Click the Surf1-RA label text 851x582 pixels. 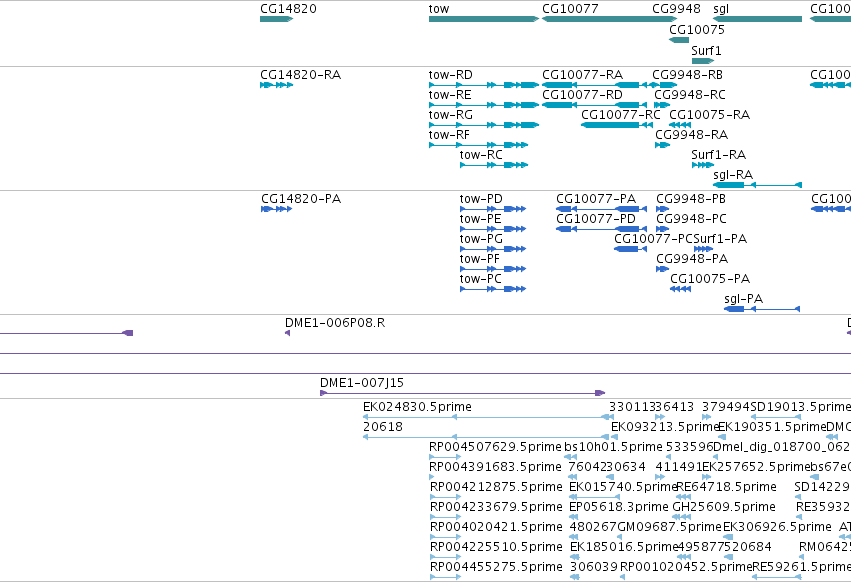point(719,155)
